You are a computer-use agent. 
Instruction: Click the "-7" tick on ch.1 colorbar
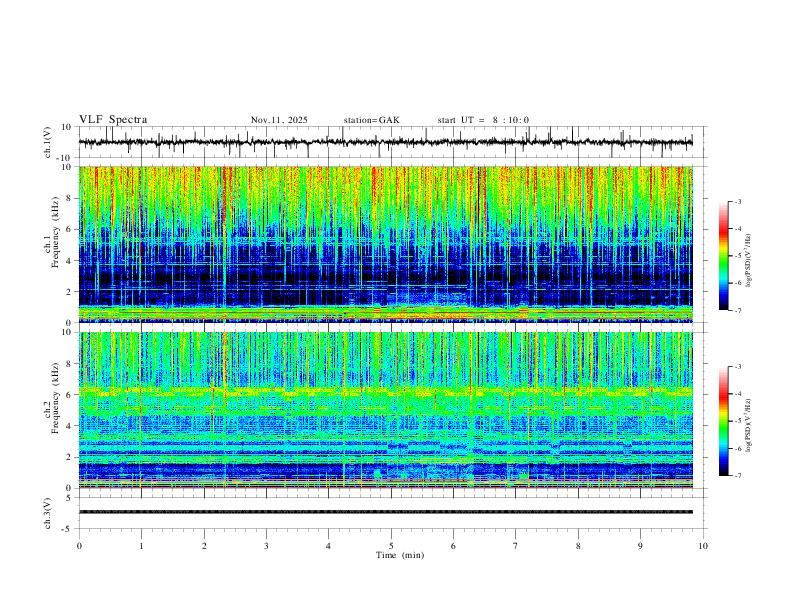738,310
